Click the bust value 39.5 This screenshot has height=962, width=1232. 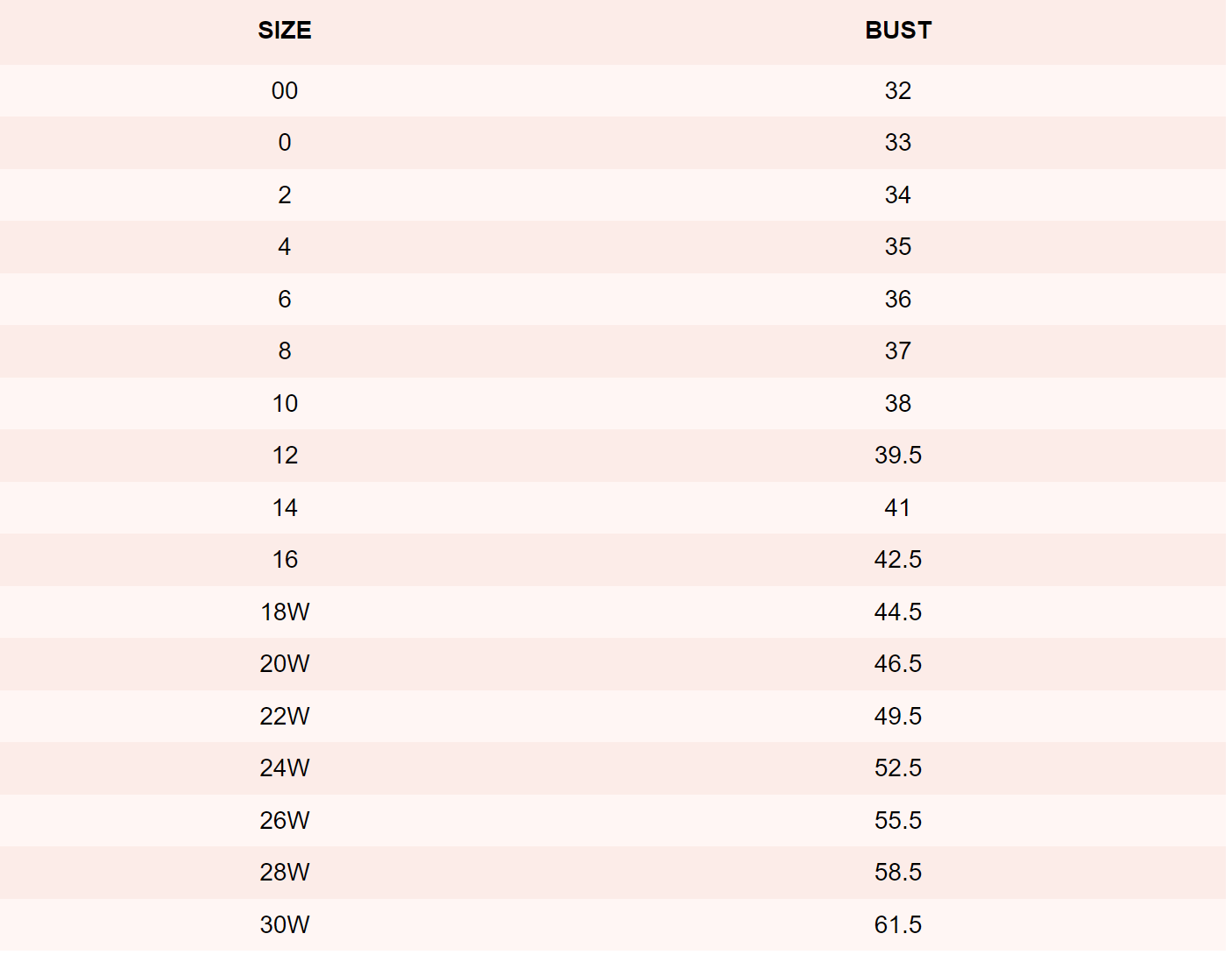[x=898, y=456]
